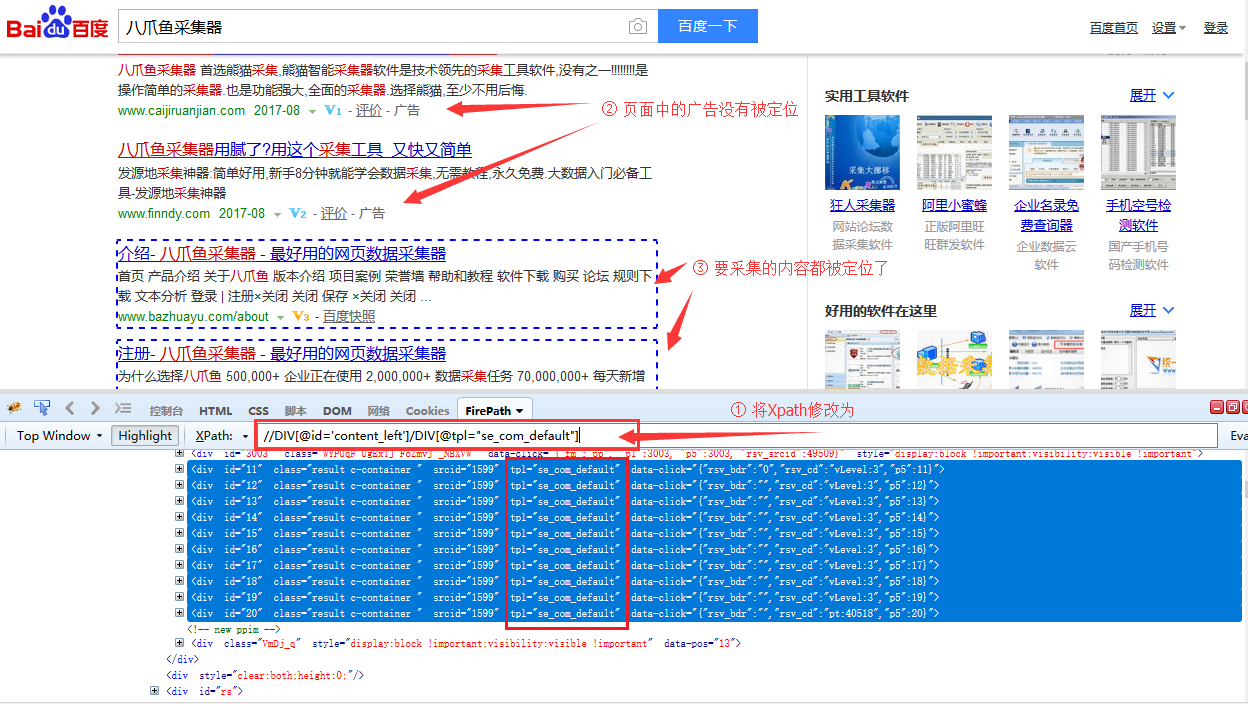Switch to the Cookies tab

pyautogui.click(x=427, y=411)
